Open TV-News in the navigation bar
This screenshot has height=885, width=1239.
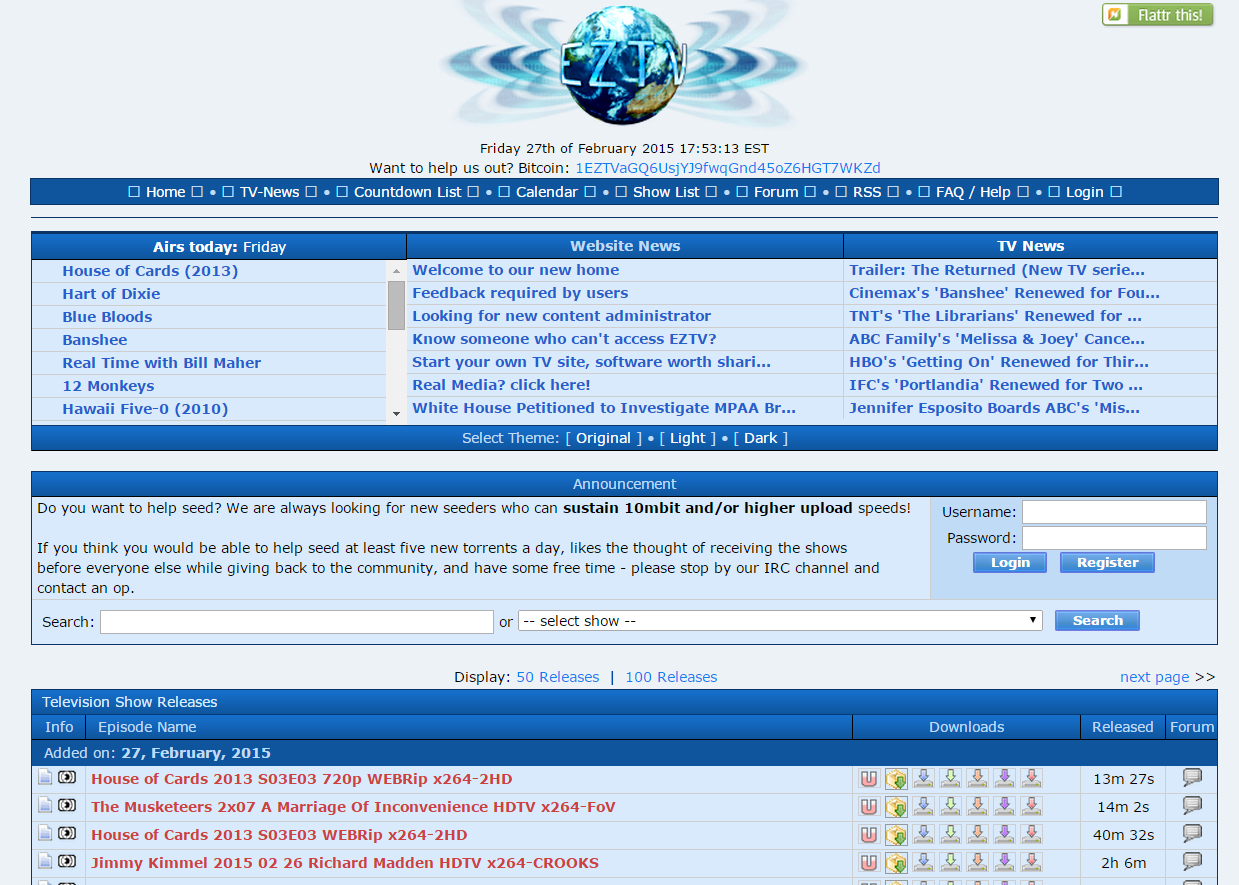(x=269, y=192)
